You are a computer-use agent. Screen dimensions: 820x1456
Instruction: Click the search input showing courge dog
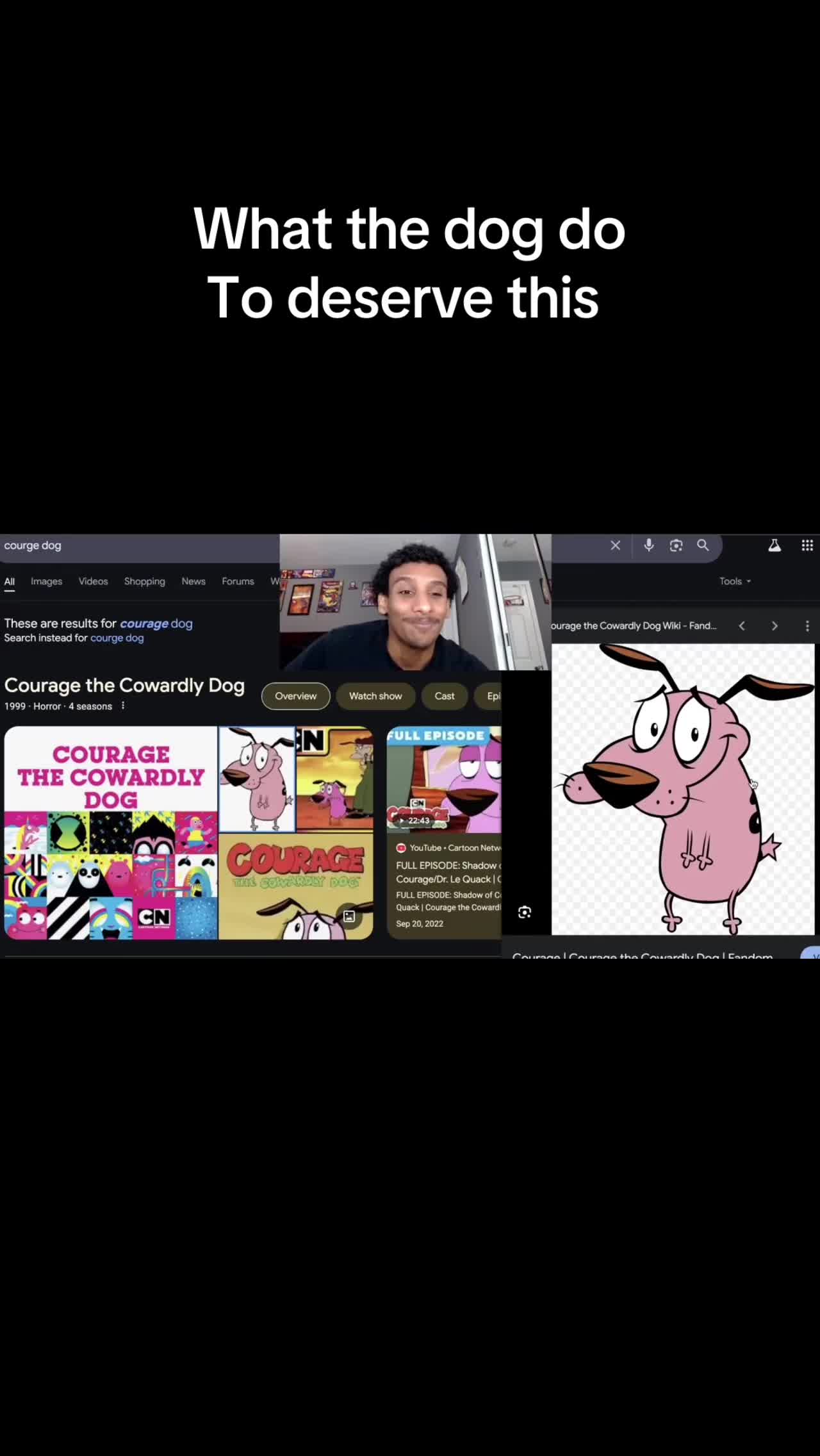[x=140, y=545]
